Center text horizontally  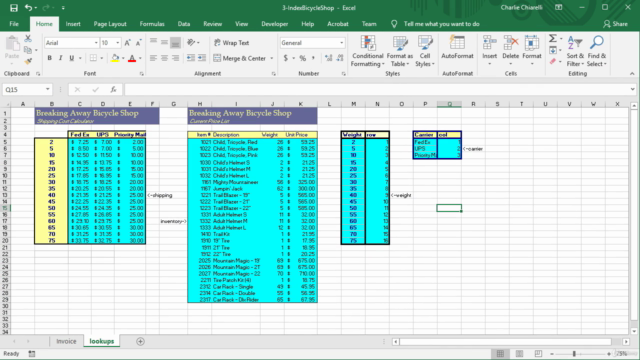coord(164,58)
